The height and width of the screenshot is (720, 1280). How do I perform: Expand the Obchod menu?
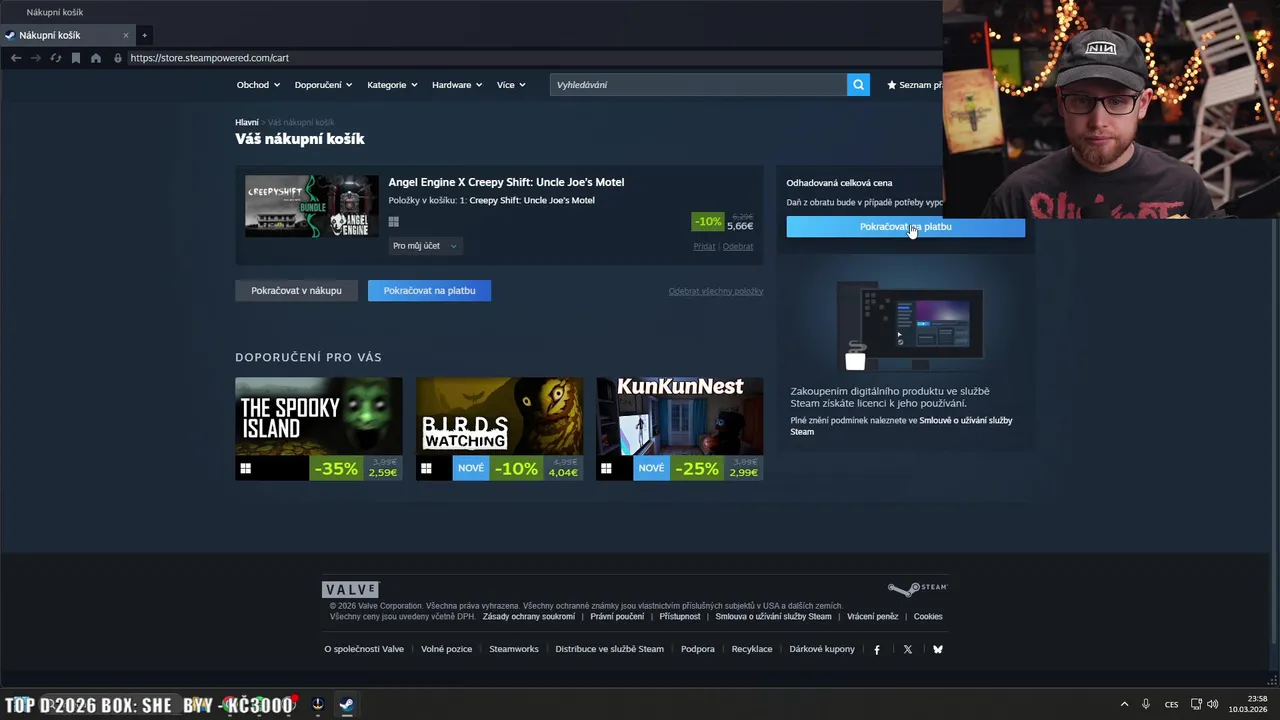[x=258, y=85]
